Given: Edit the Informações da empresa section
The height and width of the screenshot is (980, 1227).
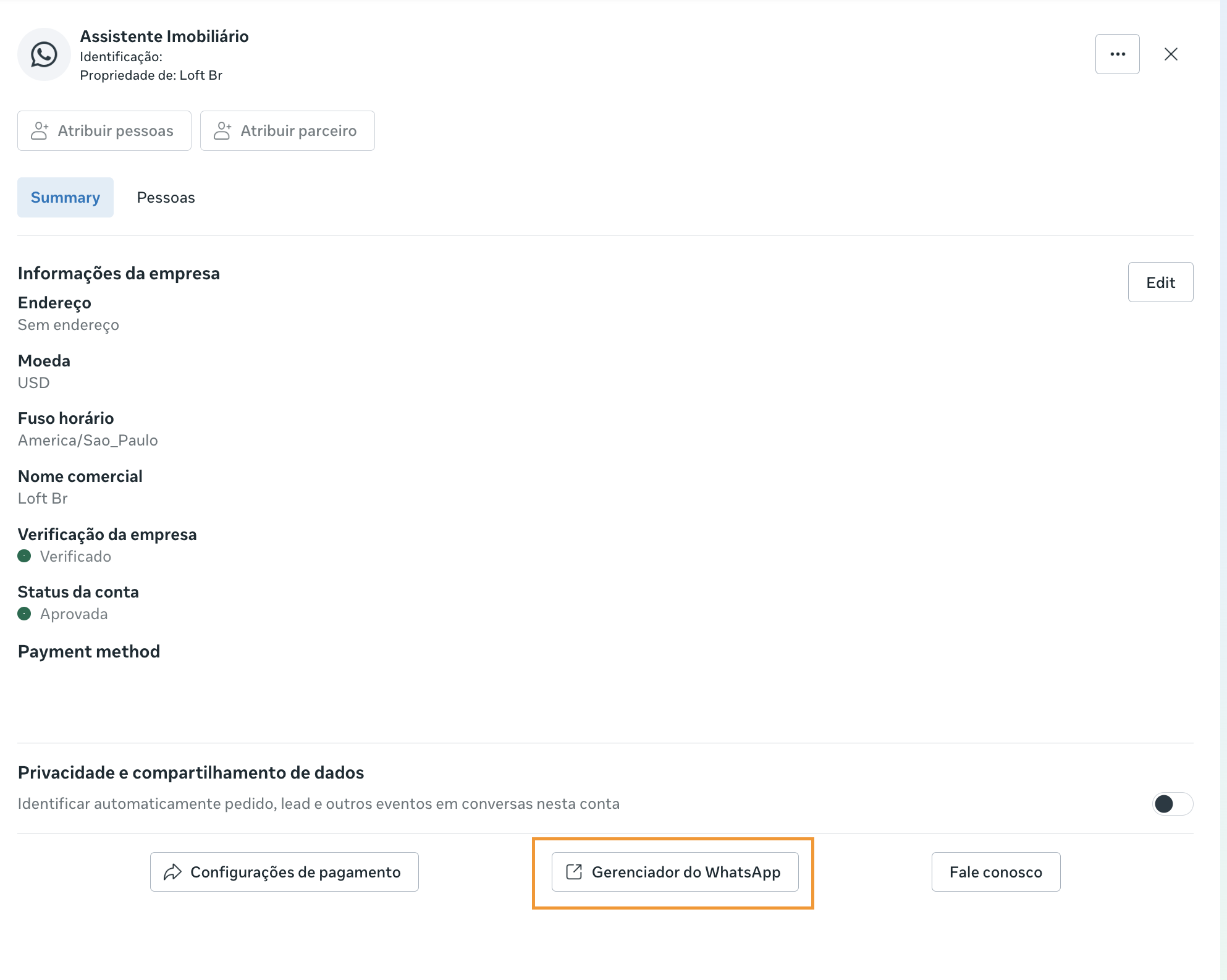Looking at the screenshot, I should (x=1160, y=282).
